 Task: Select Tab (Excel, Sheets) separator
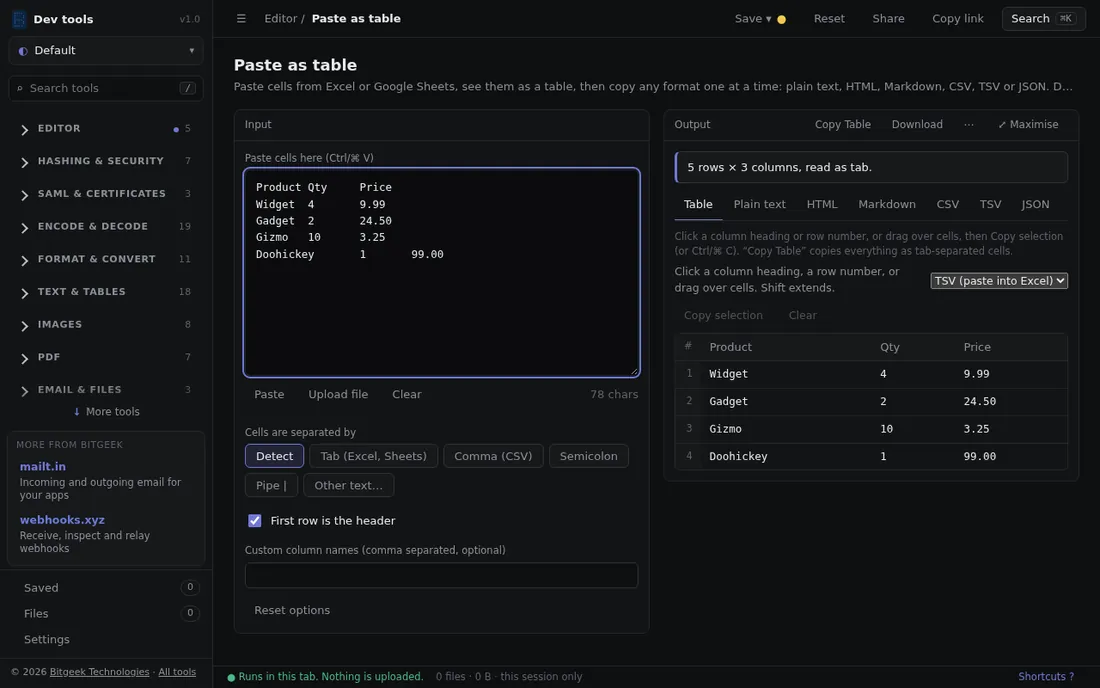(373, 456)
